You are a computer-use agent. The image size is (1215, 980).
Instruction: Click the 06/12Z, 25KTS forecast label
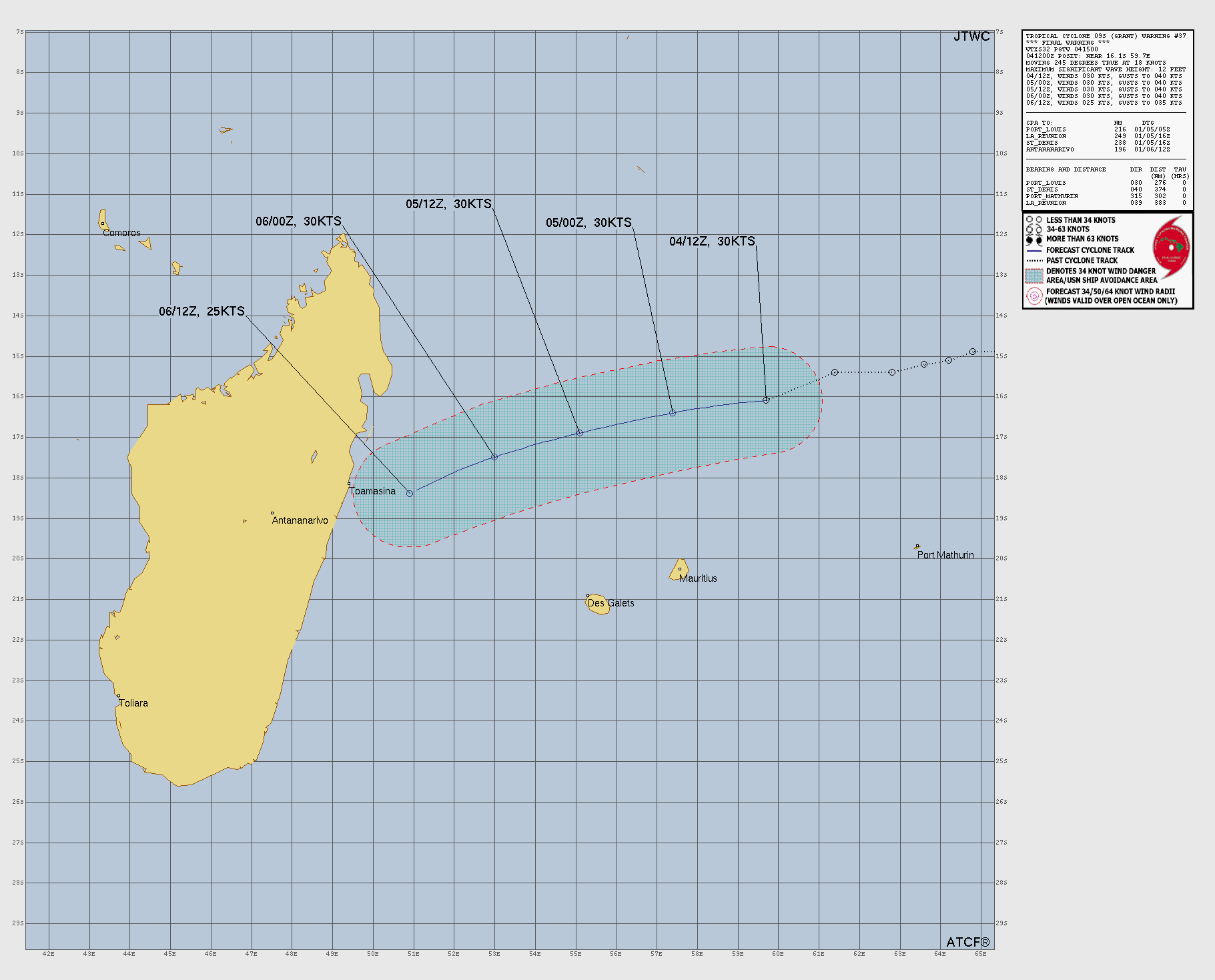click(x=201, y=310)
